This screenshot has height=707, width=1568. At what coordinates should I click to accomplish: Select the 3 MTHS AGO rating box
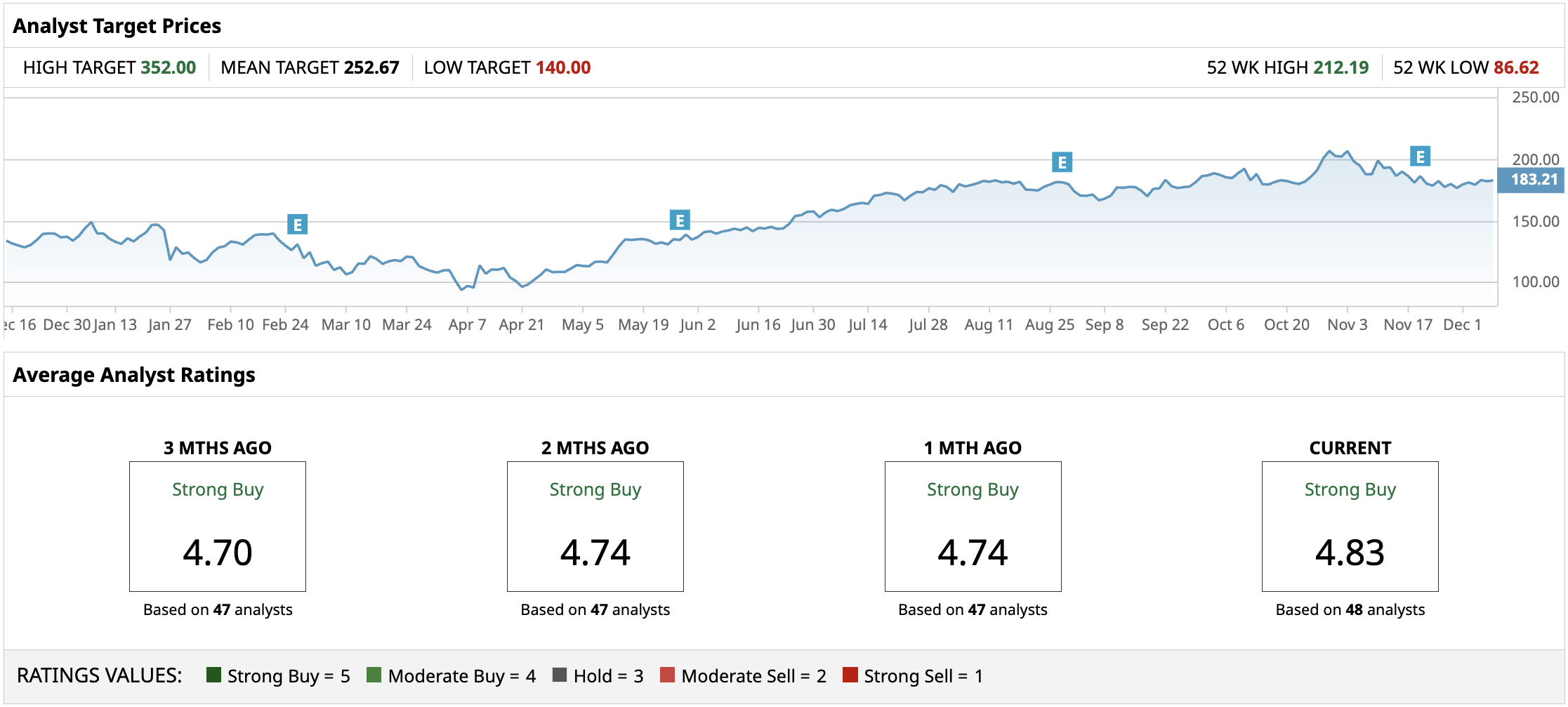pos(218,526)
